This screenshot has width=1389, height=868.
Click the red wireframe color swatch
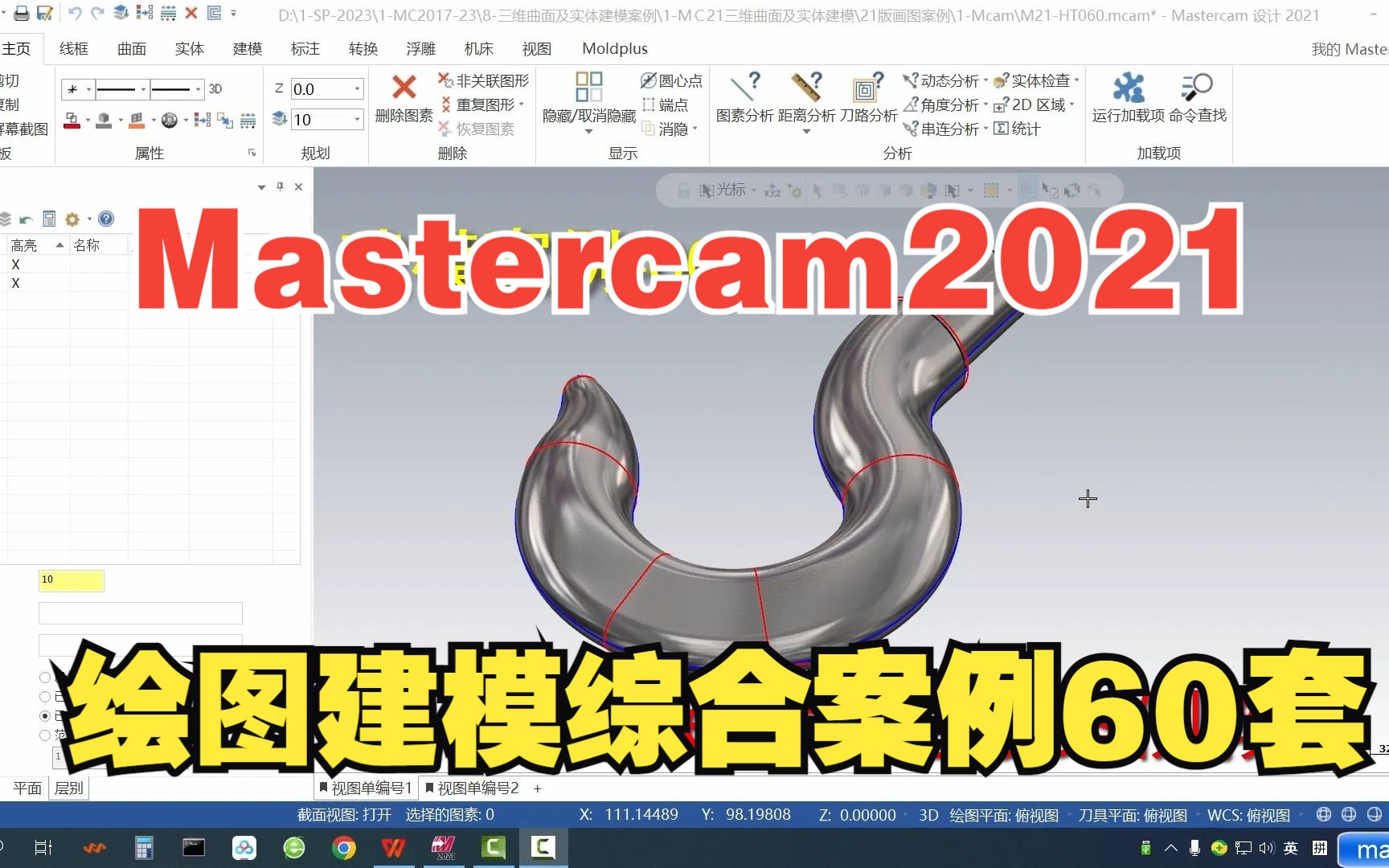[x=72, y=121]
